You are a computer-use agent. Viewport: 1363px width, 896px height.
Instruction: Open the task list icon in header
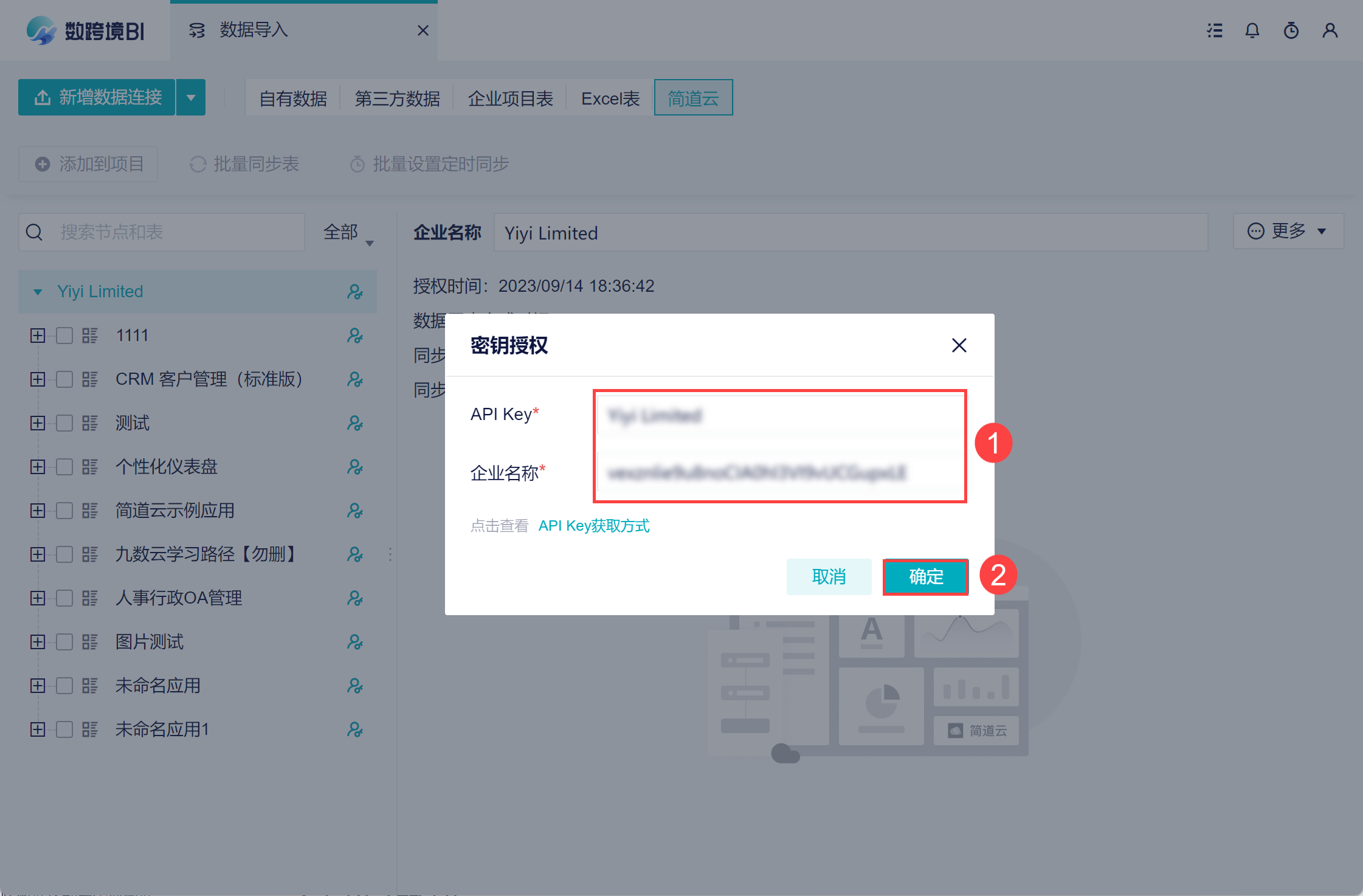pos(1214,30)
